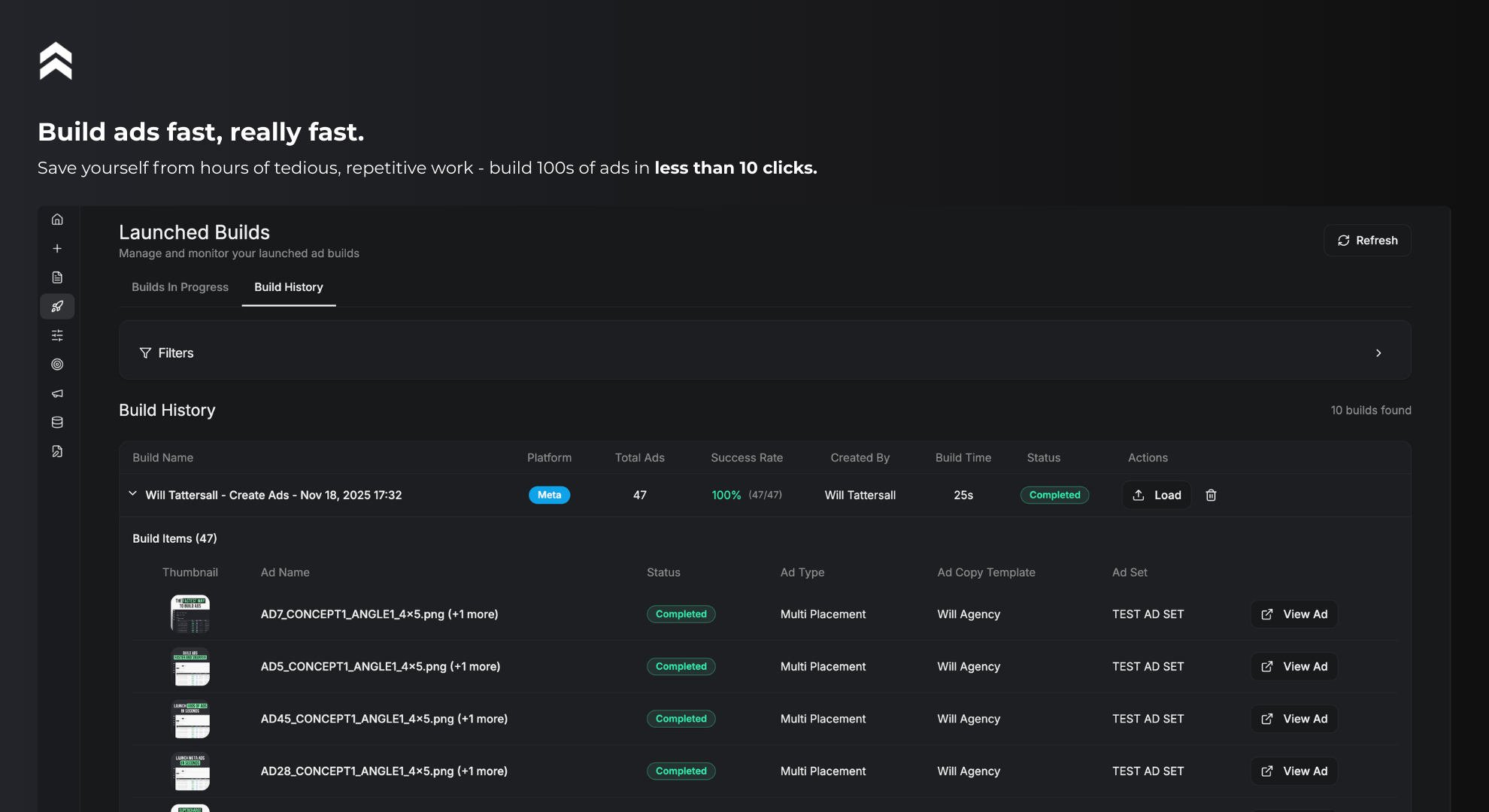Open the document icon in the sidebar

[x=56, y=277]
